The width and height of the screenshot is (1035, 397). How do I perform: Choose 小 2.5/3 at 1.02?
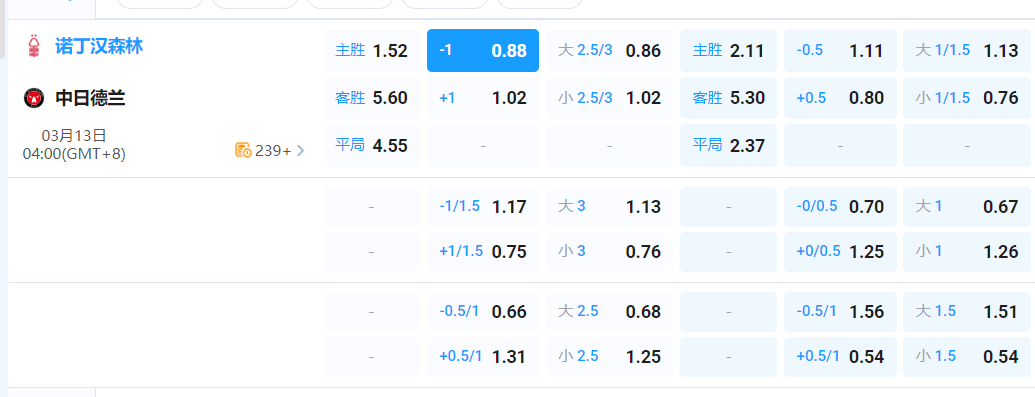609,98
